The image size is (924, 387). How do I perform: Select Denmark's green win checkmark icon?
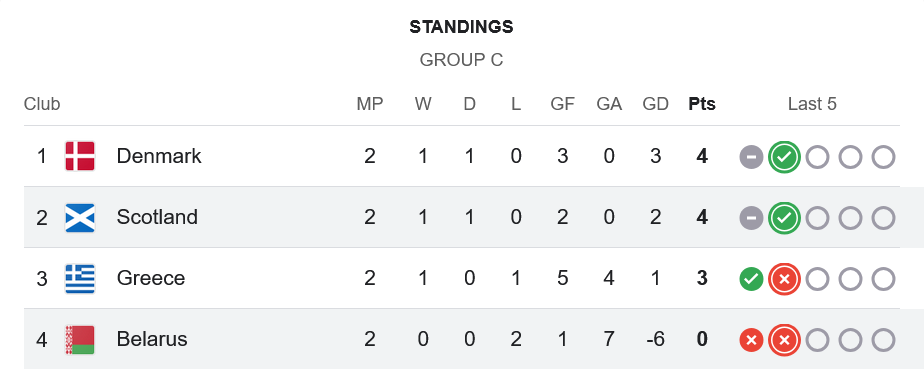coord(784,157)
